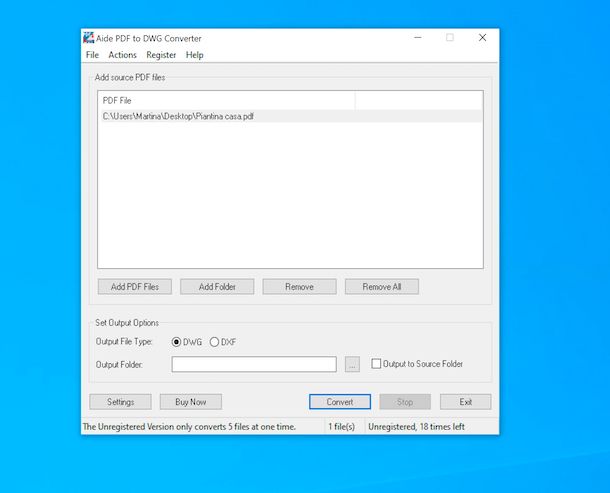Open the File menu
The height and width of the screenshot is (493, 610).
[92, 55]
